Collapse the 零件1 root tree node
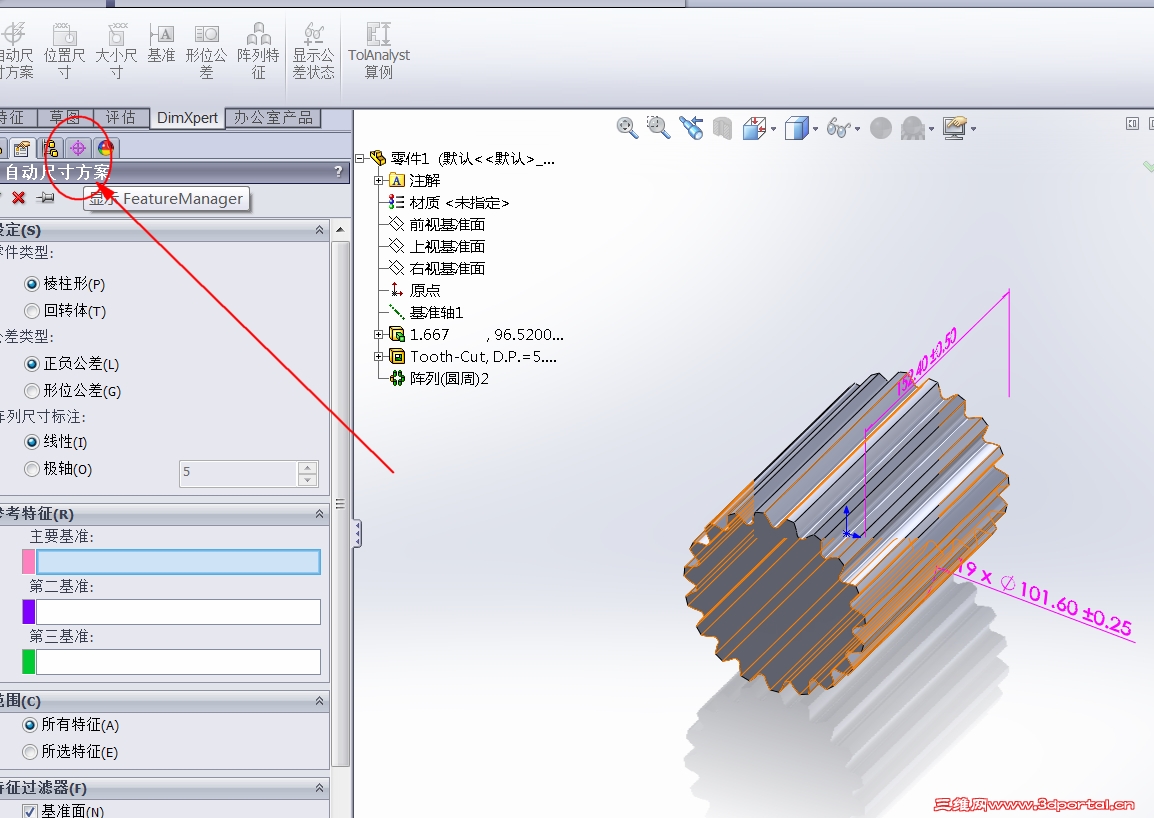 coord(360,158)
